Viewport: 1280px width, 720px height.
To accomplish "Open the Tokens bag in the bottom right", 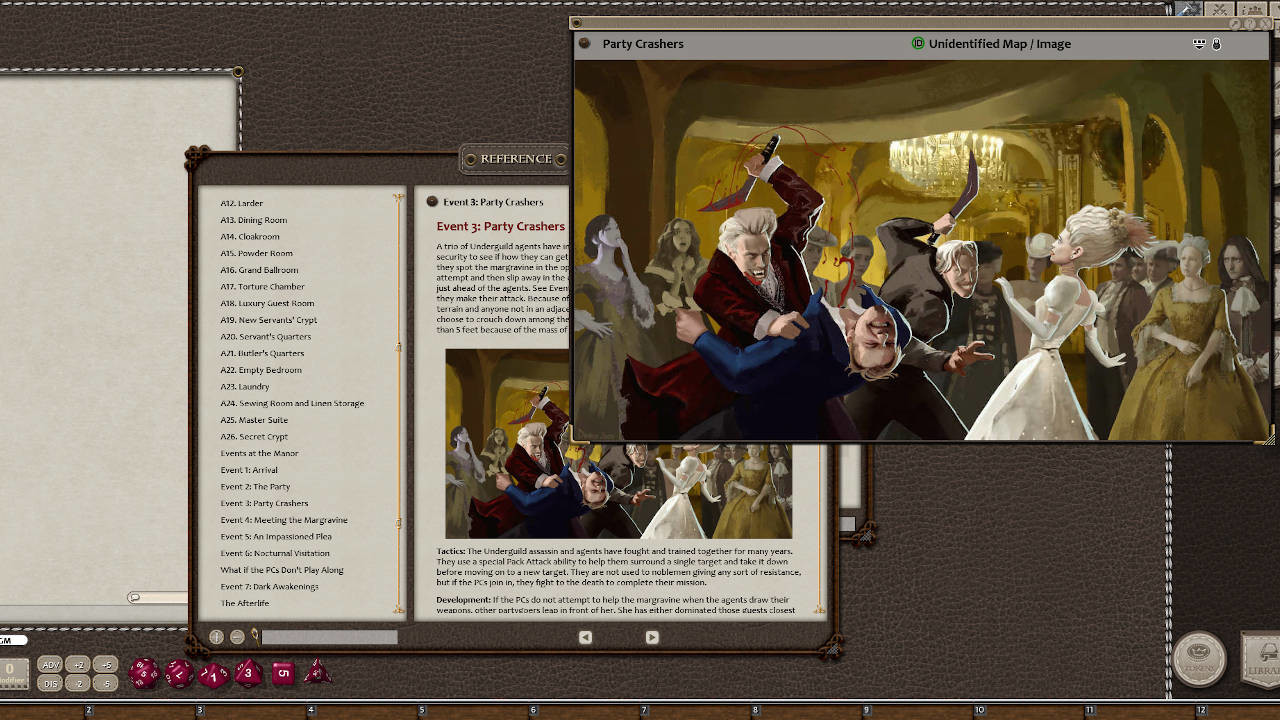I will tap(1200, 660).
